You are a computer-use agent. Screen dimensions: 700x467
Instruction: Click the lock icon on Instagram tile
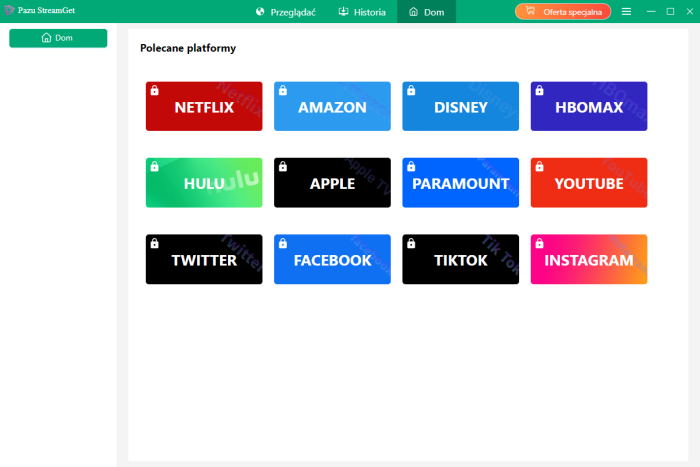539,243
